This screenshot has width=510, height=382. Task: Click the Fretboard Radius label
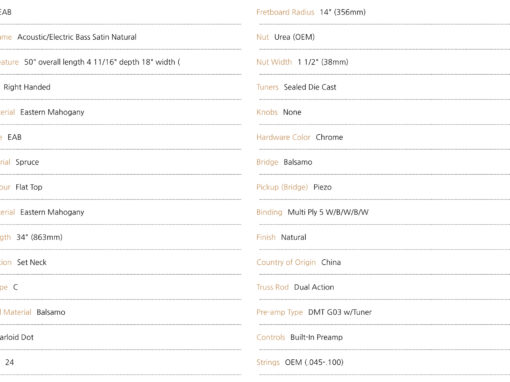(x=285, y=12)
